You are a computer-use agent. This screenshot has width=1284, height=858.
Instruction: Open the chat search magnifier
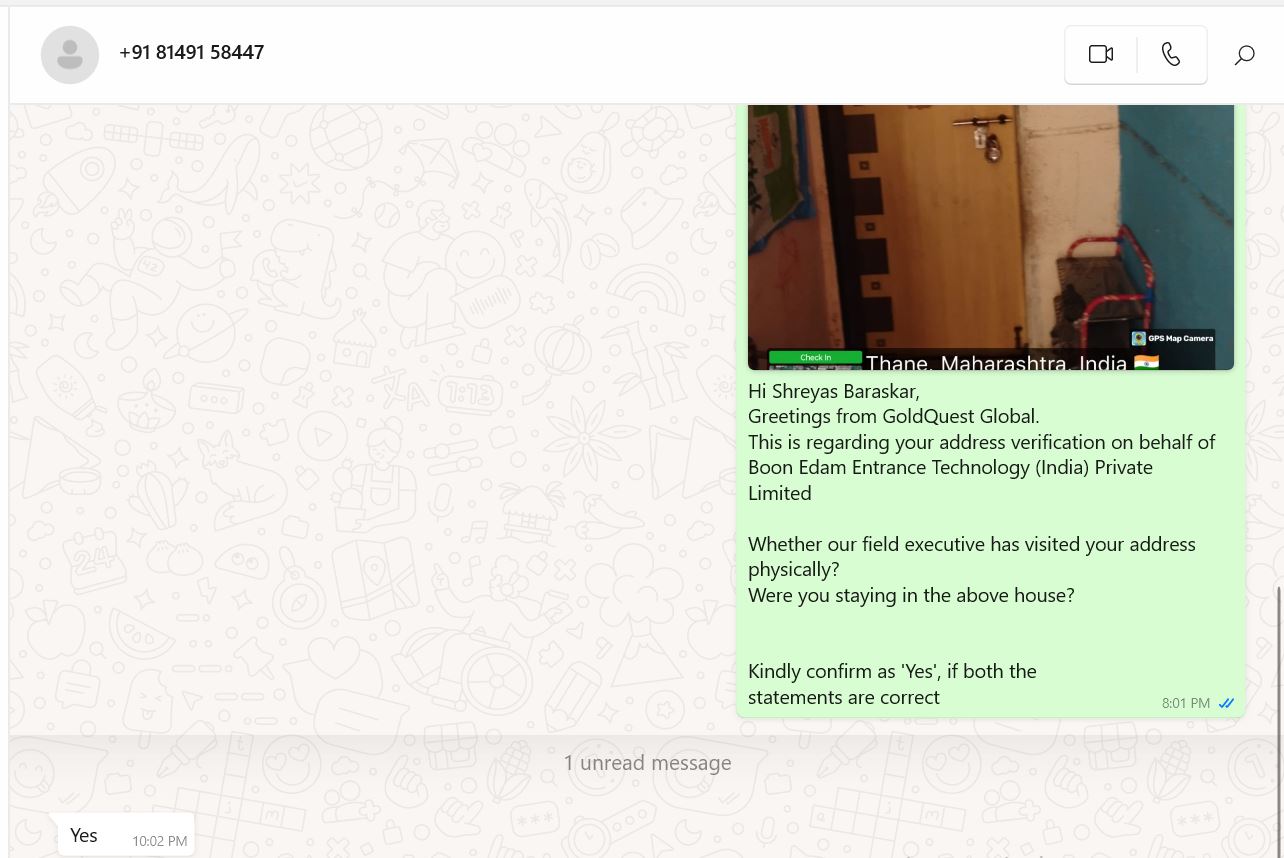(x=1244, y=55)
